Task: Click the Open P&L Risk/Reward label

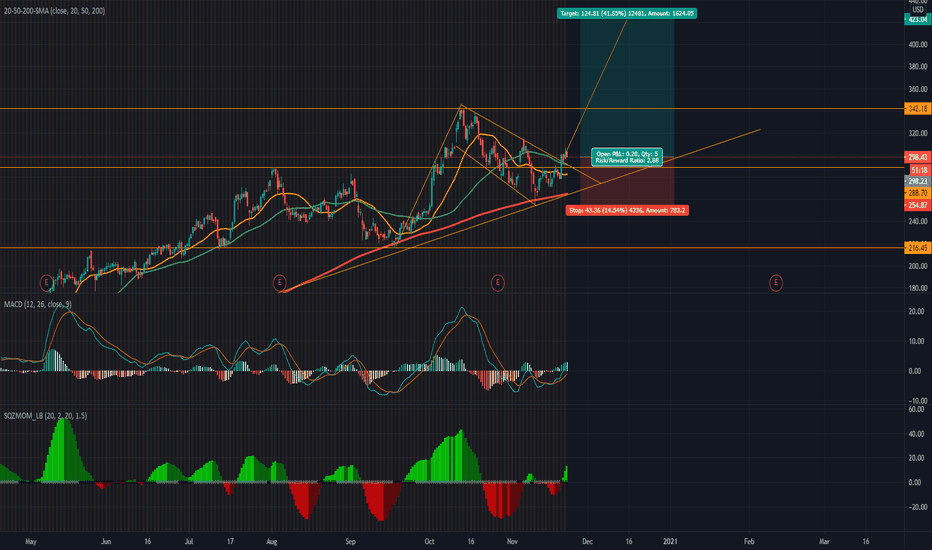Action: coord(627,157)
